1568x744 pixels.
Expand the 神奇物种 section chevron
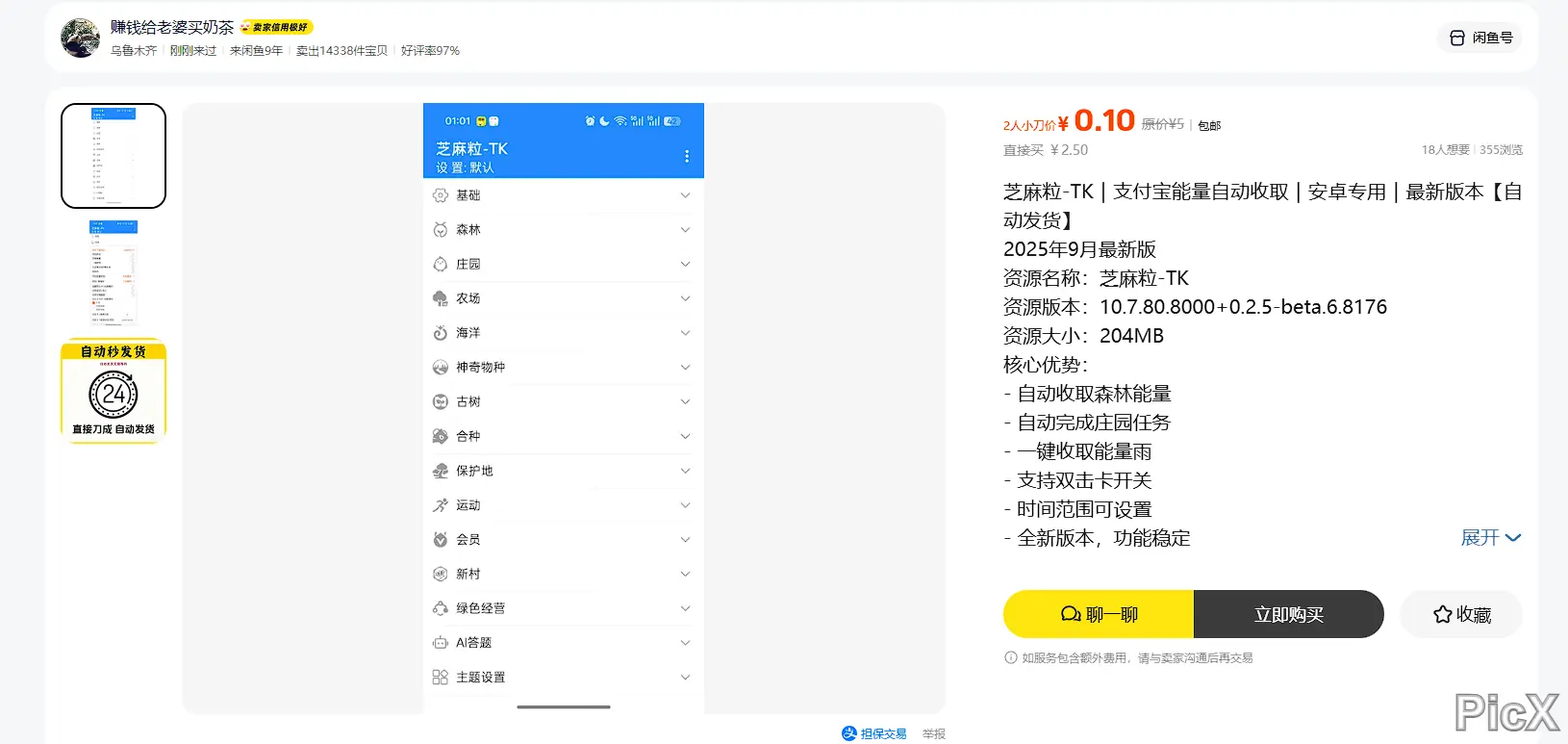coord(685,368)
